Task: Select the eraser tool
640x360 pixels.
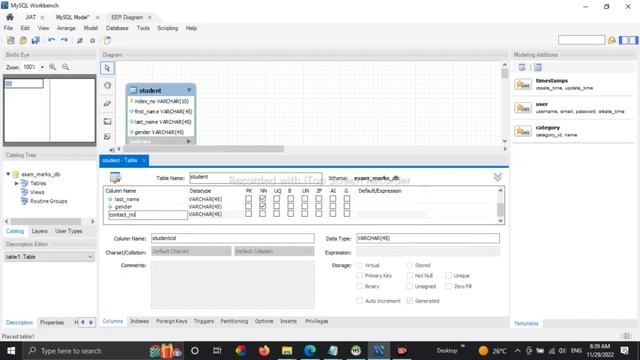Action: [107, 103]
